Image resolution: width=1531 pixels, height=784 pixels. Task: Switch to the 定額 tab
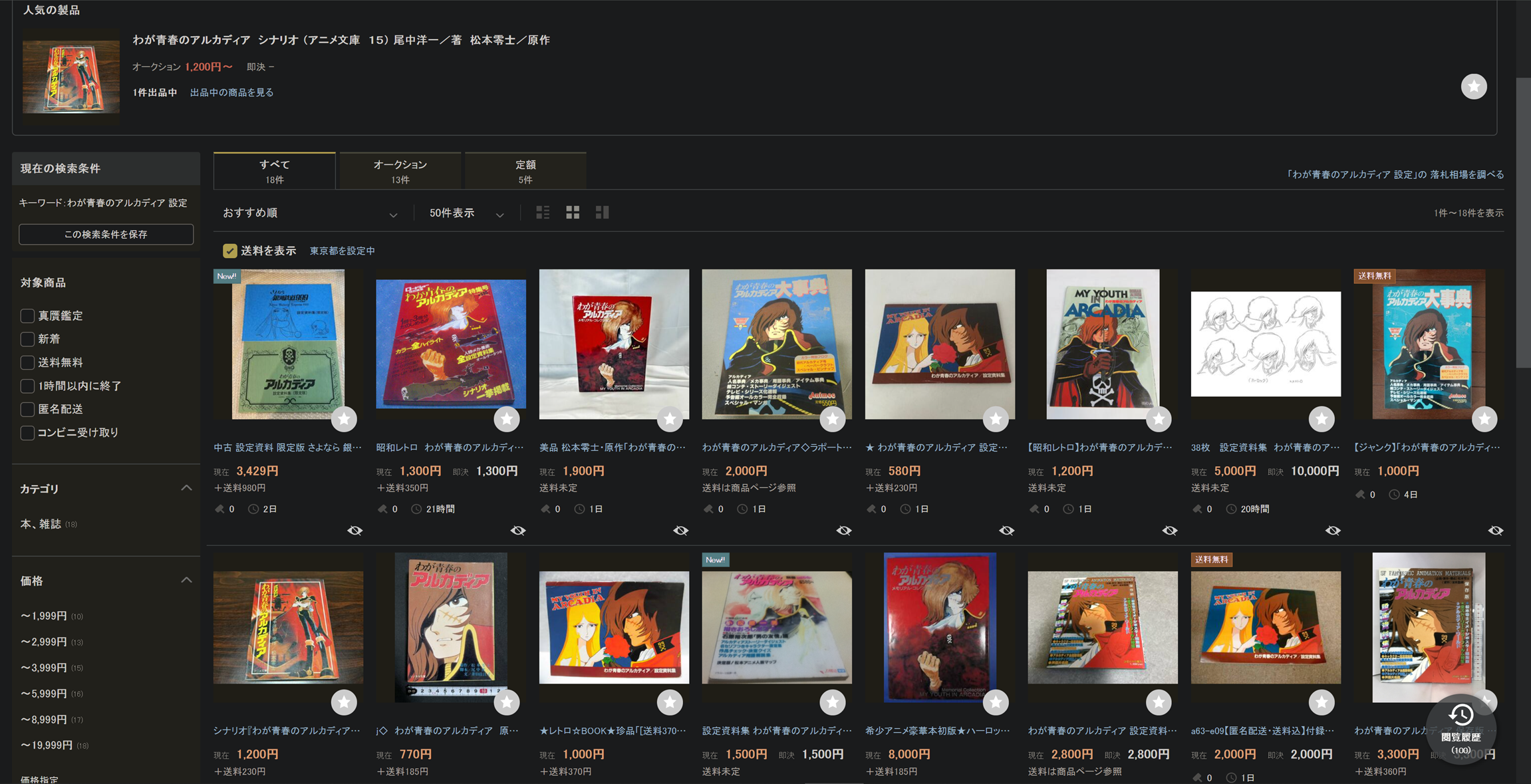click(525, 171)
